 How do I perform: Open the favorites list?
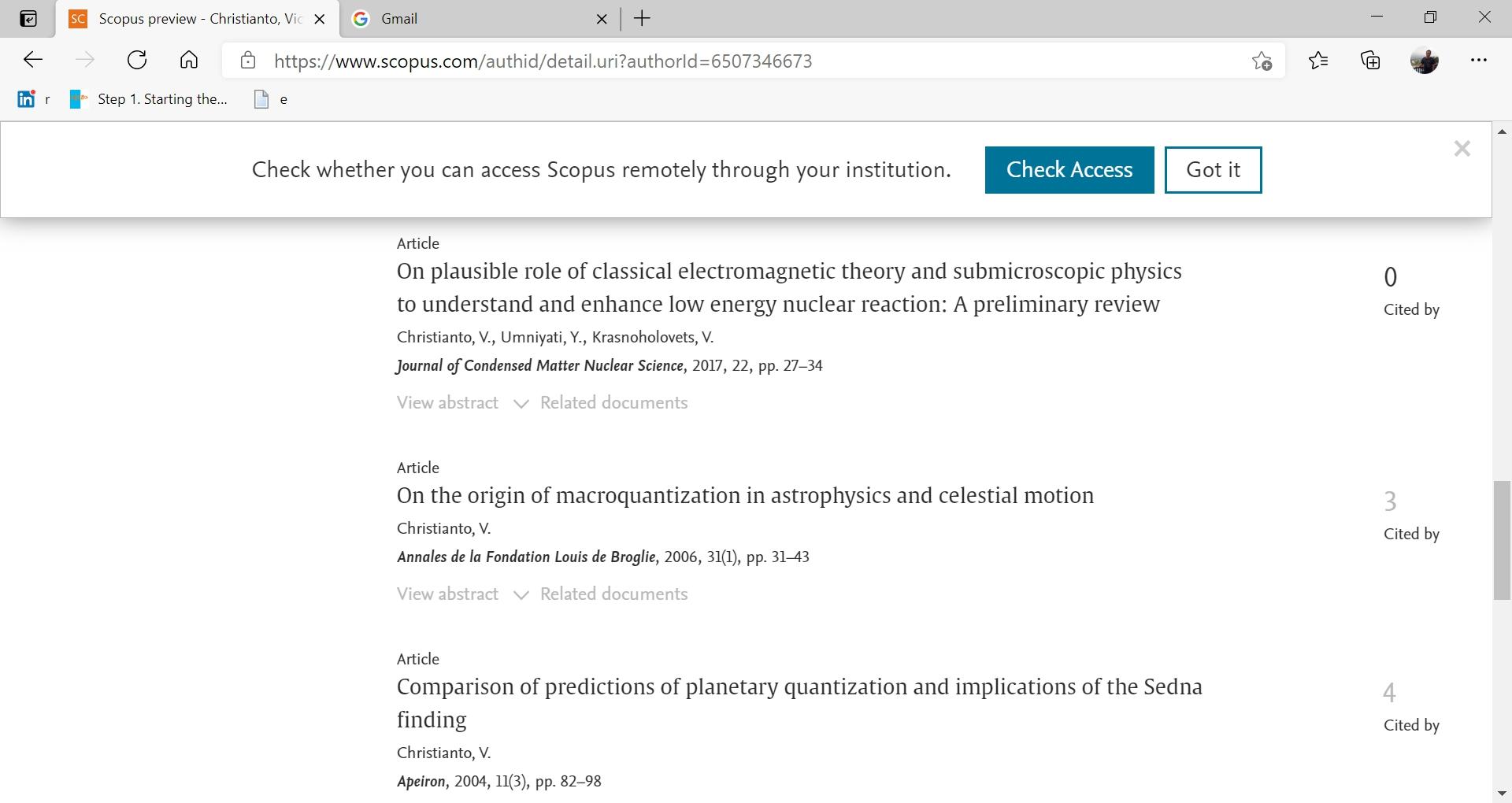click(x=1318, y=61)
